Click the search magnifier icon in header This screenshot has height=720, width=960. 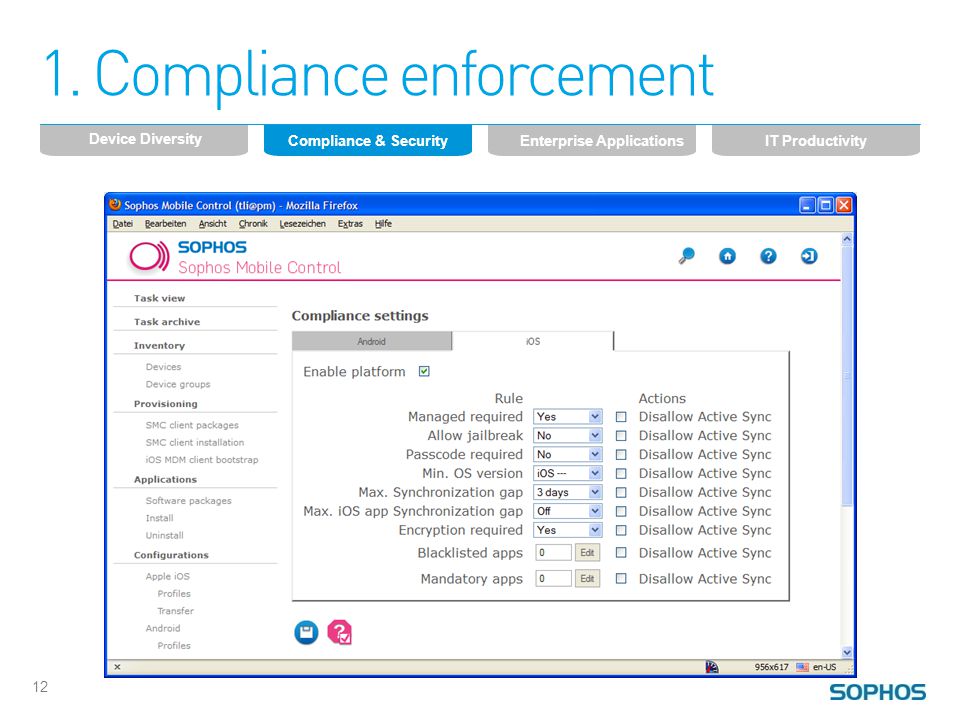687,256
